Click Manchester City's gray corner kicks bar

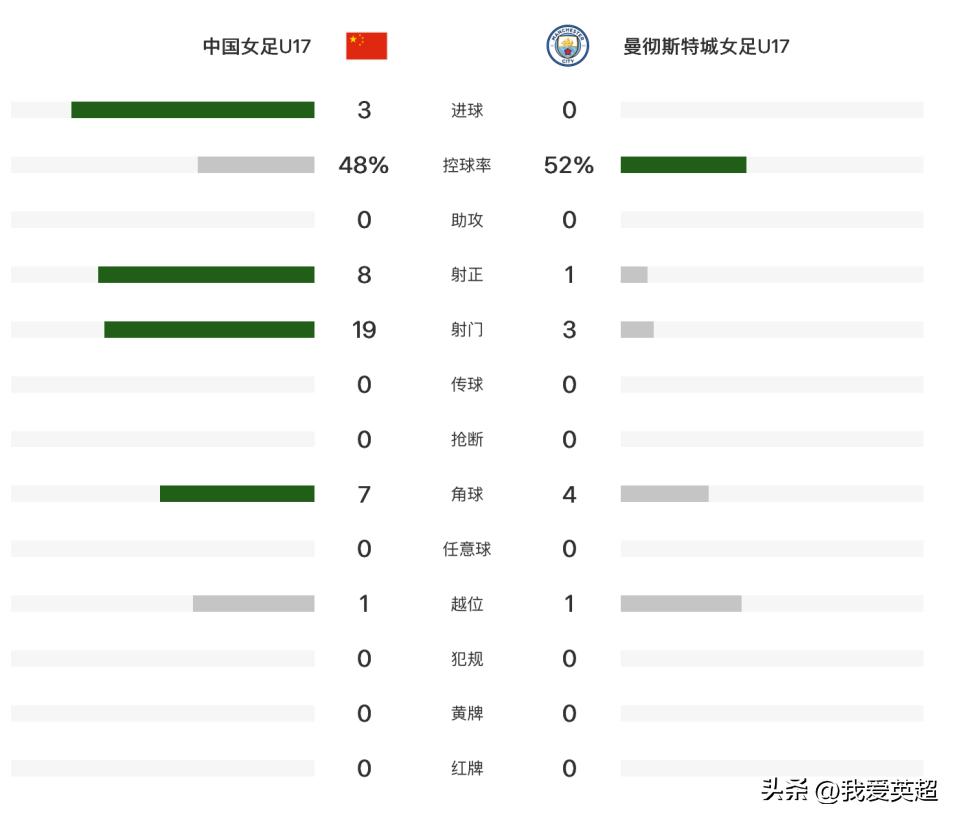(x=664, y=493)
